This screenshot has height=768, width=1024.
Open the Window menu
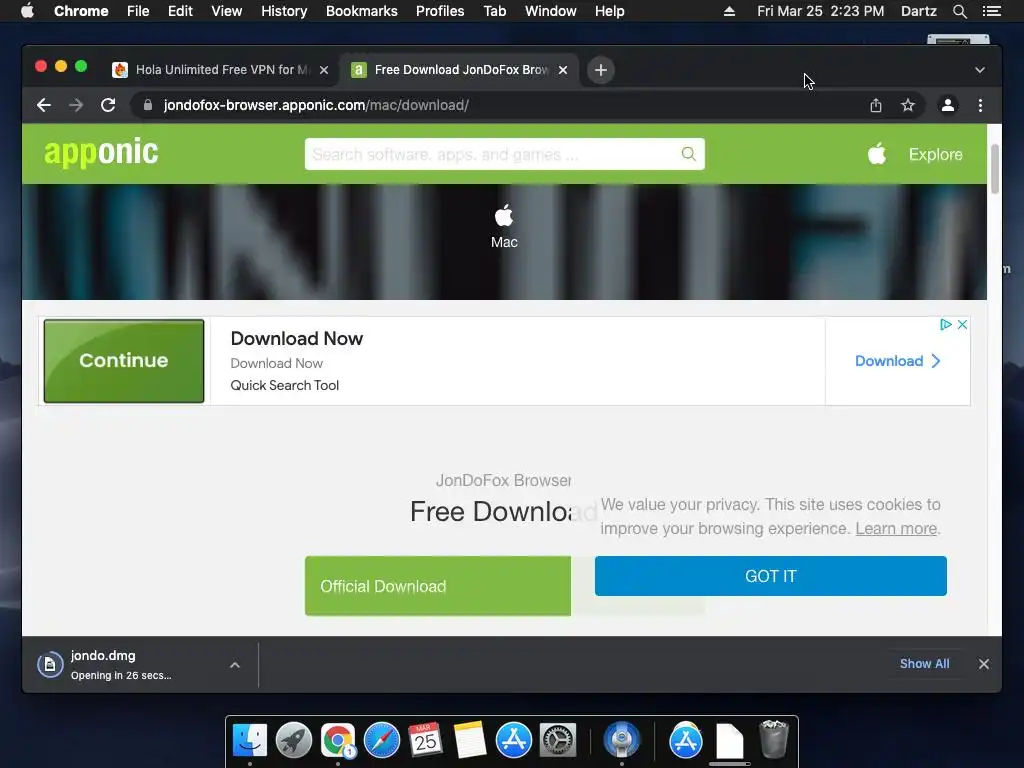click(551, 11)
